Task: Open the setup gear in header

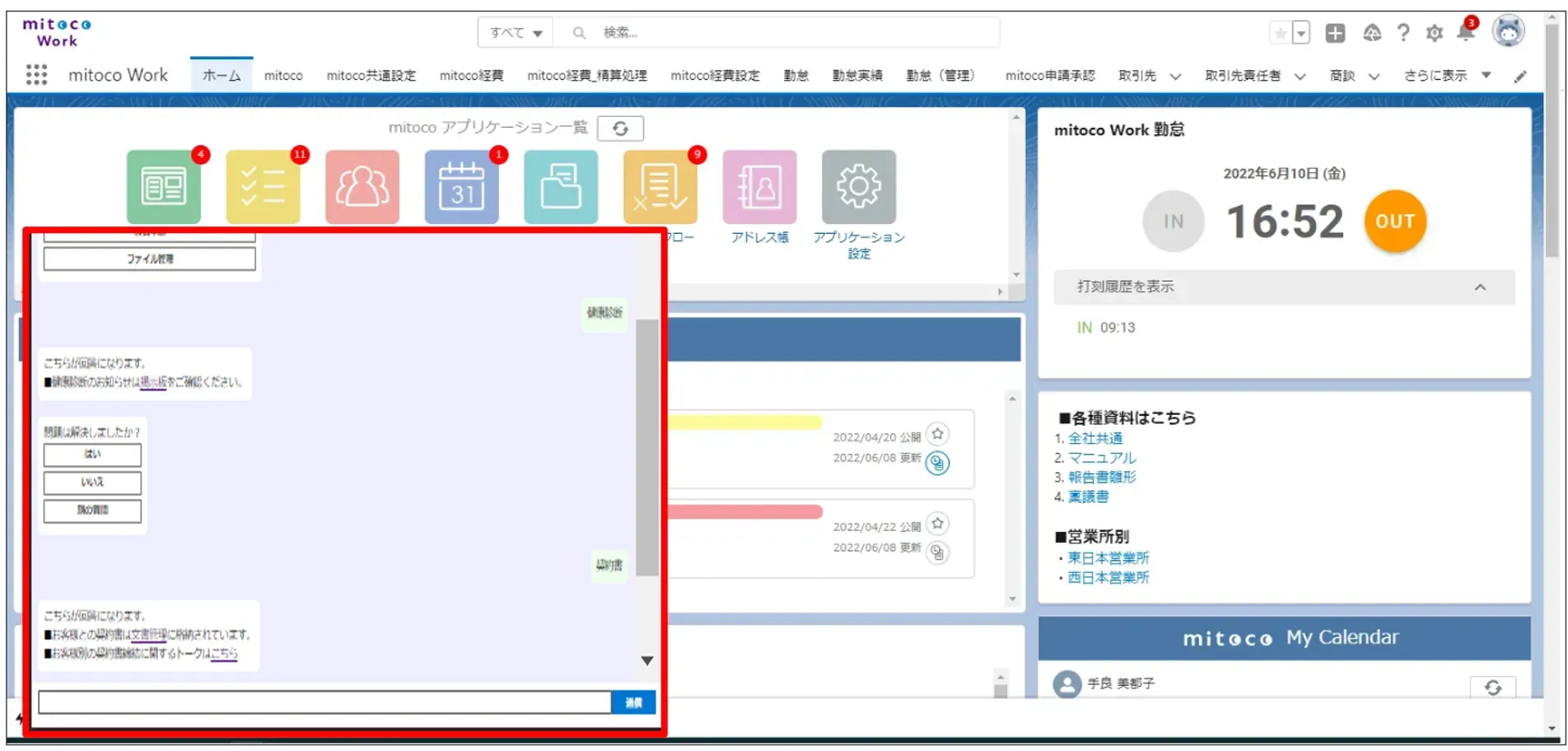Action: [x=1435, y=33]
